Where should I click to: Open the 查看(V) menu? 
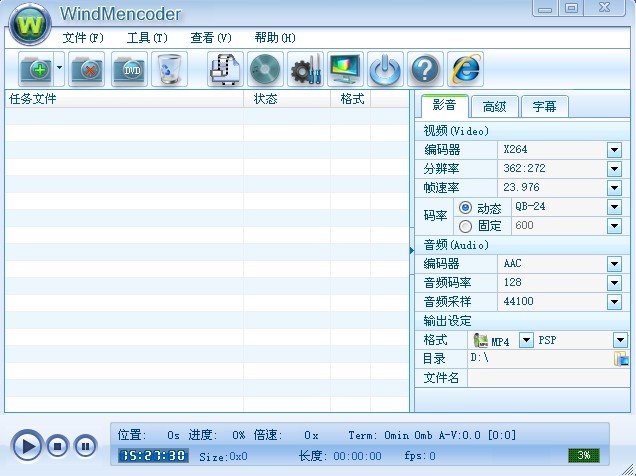point(211,38)
